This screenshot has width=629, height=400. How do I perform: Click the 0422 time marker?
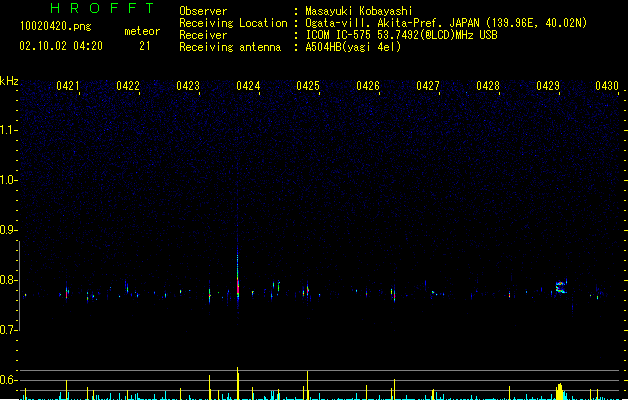[x=128, y=86]
